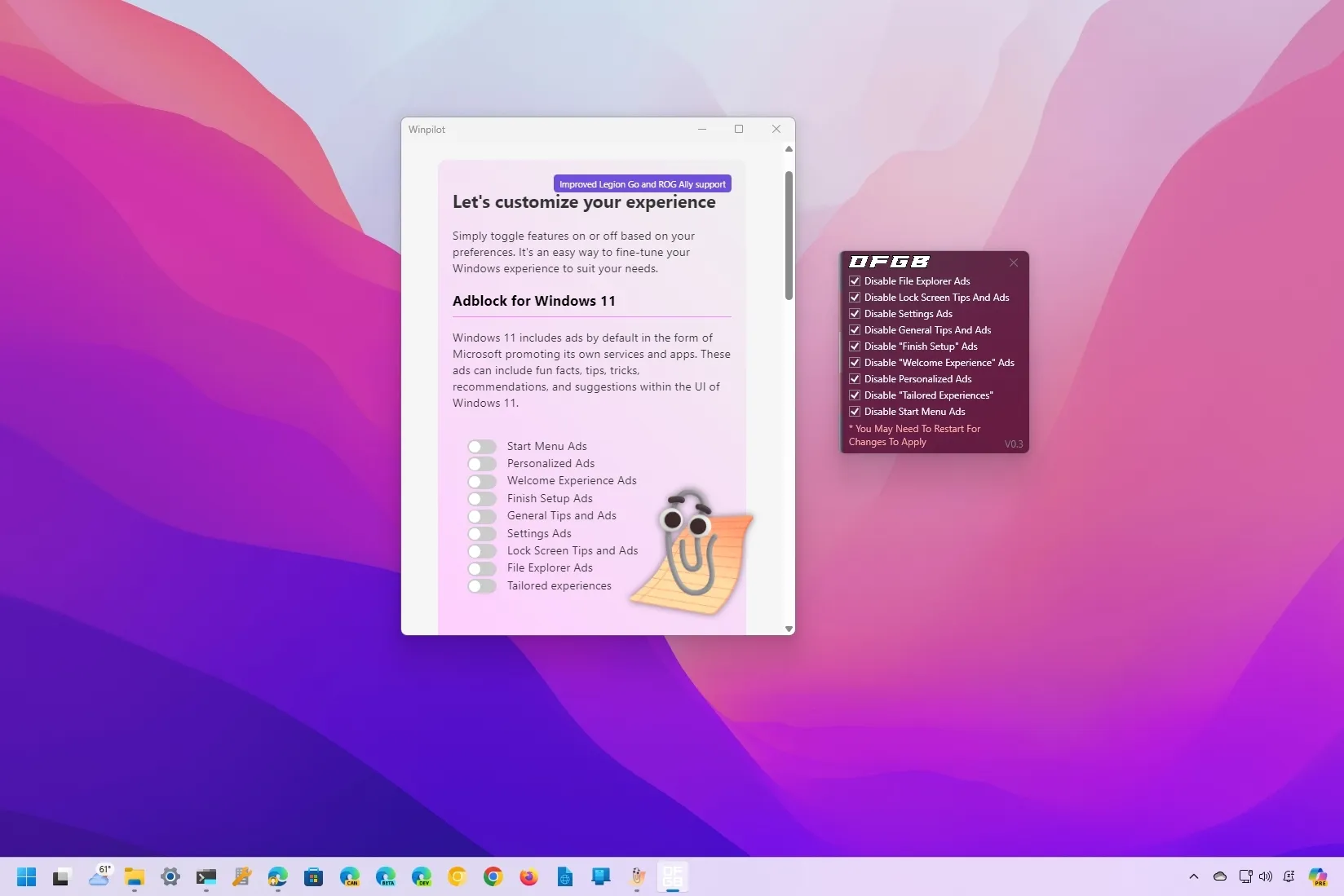Launch Microsoft Edge from the taskbar
Viewport: 1344px width, 896px height.
coord(278,877)
